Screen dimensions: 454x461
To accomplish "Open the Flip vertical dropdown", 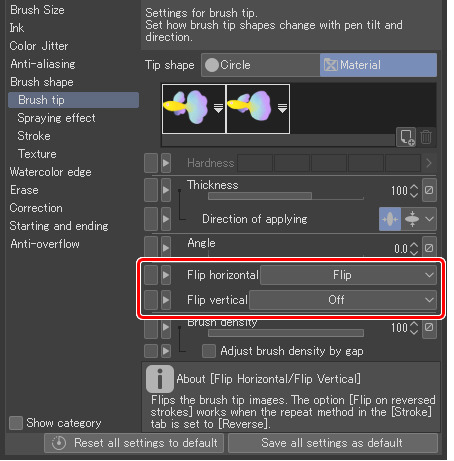I will [343, 300].
